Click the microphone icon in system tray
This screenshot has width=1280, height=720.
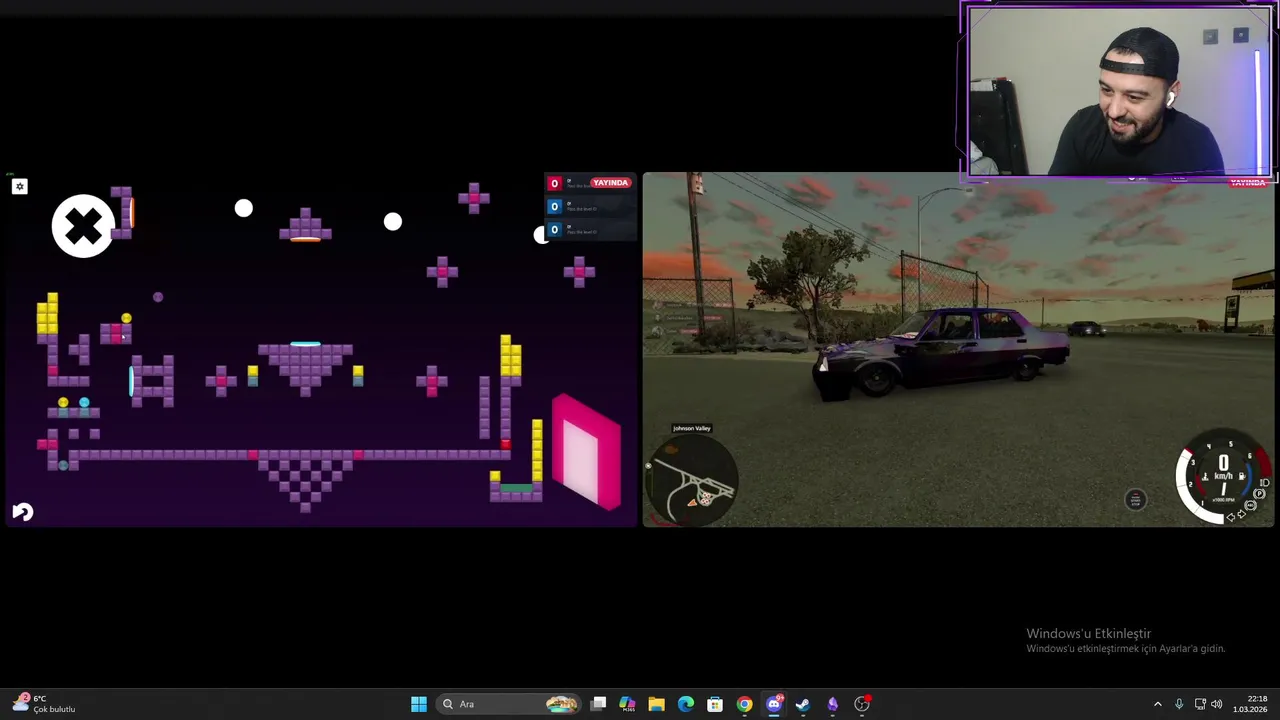[1179, 704]
